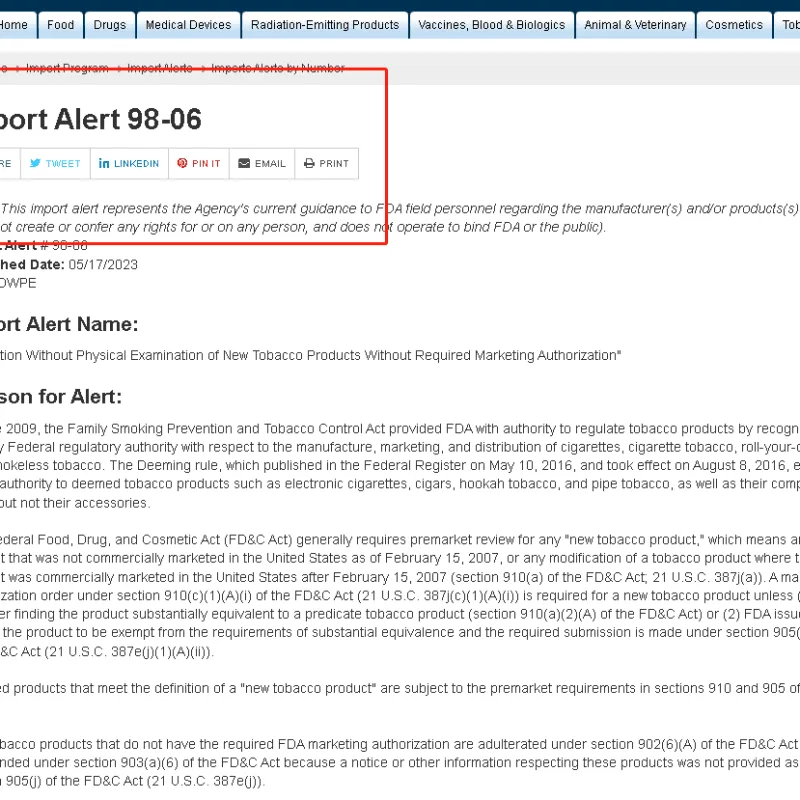The height and width of the screenshot is (800, 800).
Task: Open the Home tab
Action: tap(13, 25)
